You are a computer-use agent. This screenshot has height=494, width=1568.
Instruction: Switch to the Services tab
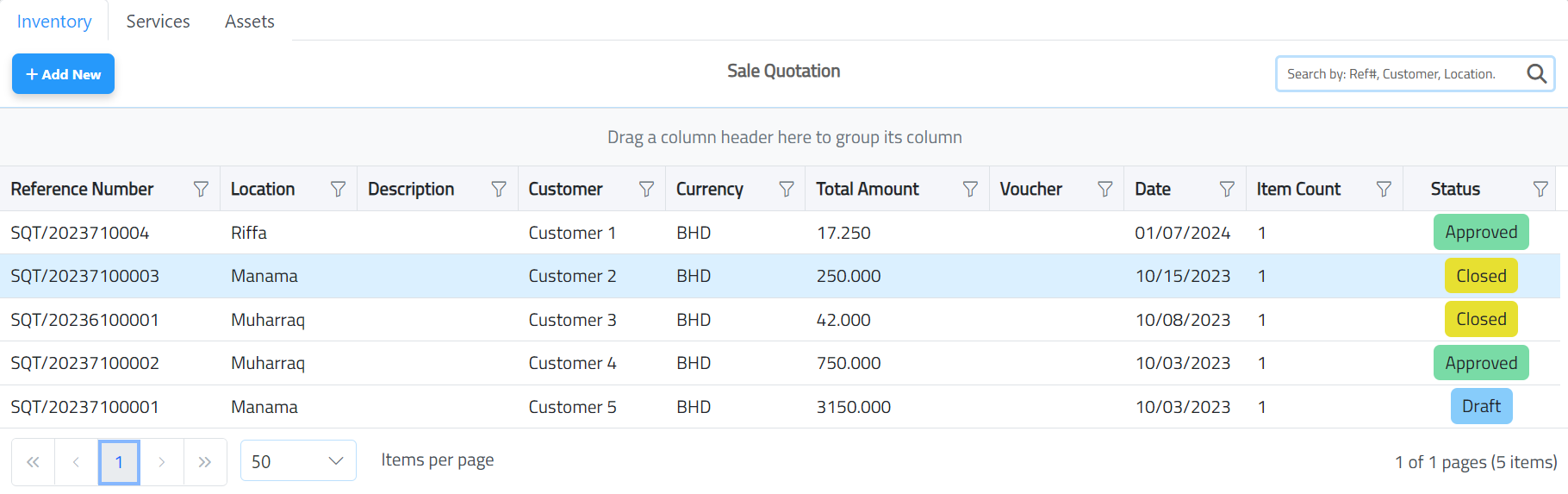click(158, 22)
